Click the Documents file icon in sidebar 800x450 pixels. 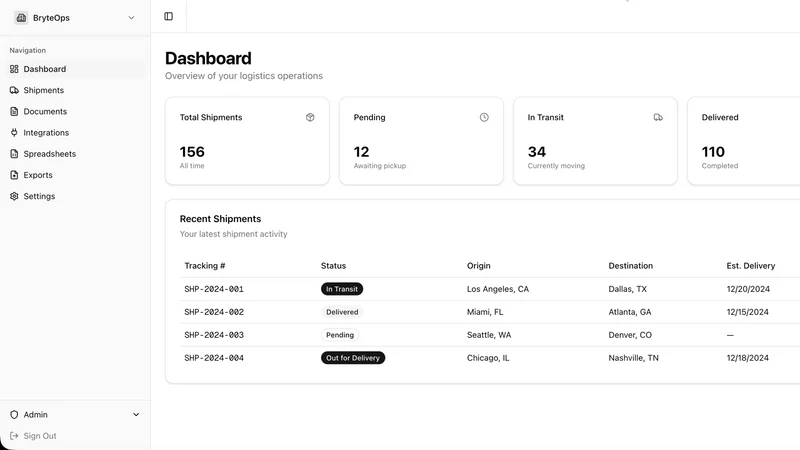tap(14, 111)
